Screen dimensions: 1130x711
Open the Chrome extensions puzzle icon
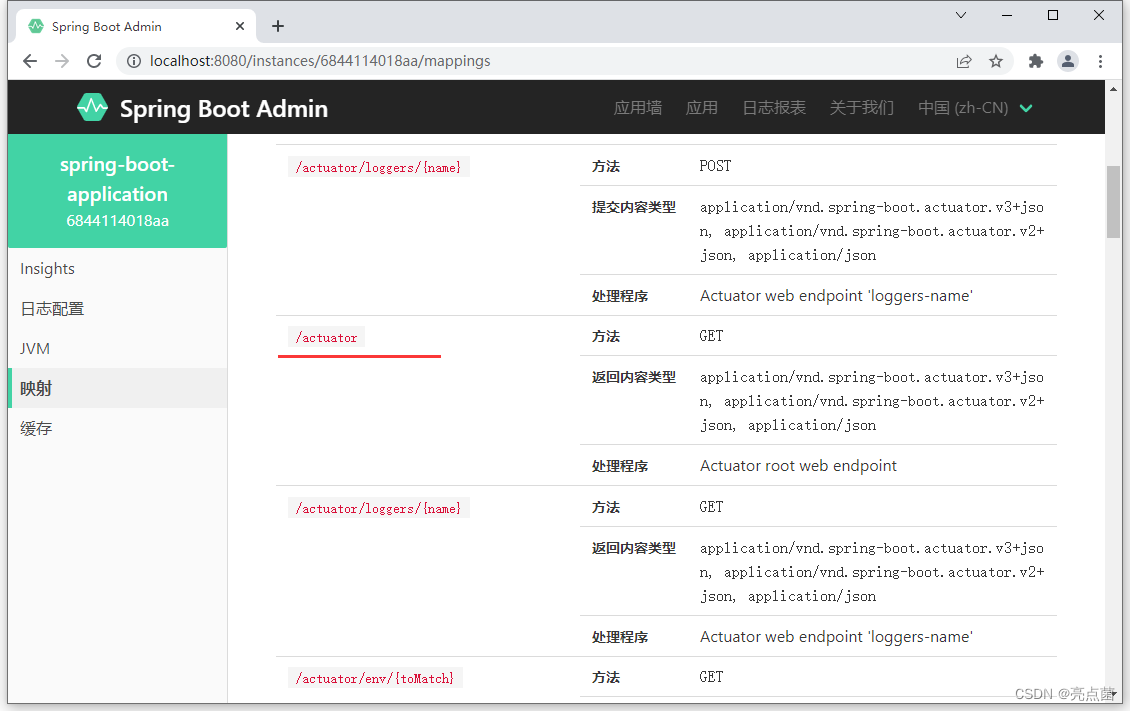point(1035,61)
